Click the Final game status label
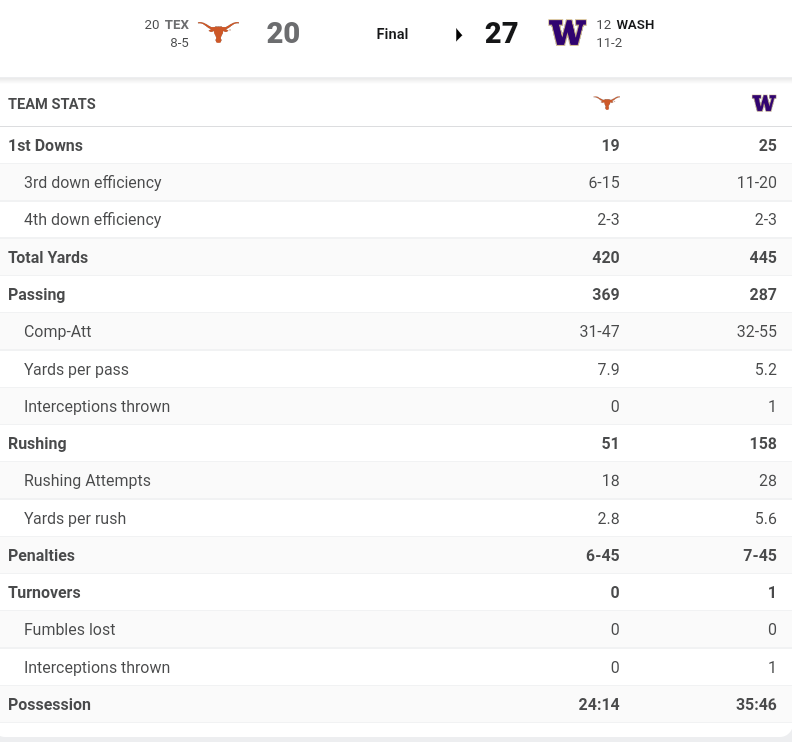Screen dimensions: 792x742 (392, 34)
